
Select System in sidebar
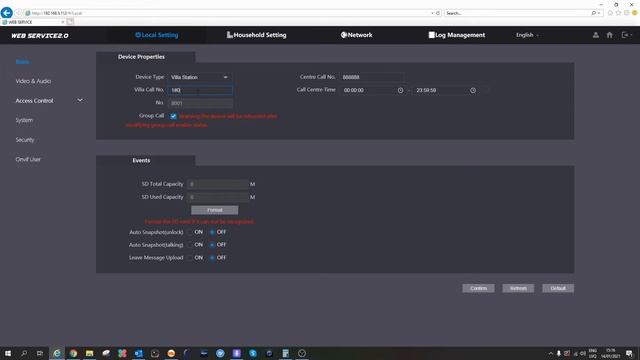point(24,120)
